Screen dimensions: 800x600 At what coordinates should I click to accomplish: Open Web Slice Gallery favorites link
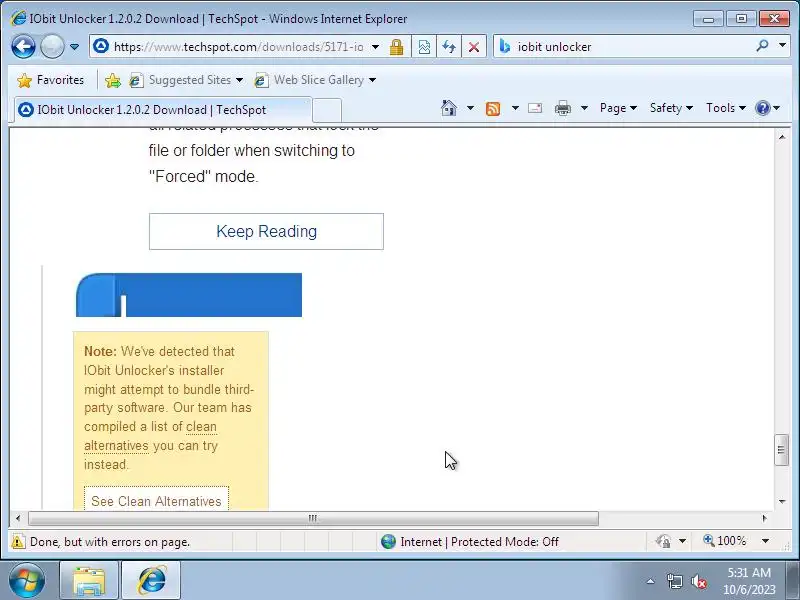pyautogui.click(x=315, y=80)
